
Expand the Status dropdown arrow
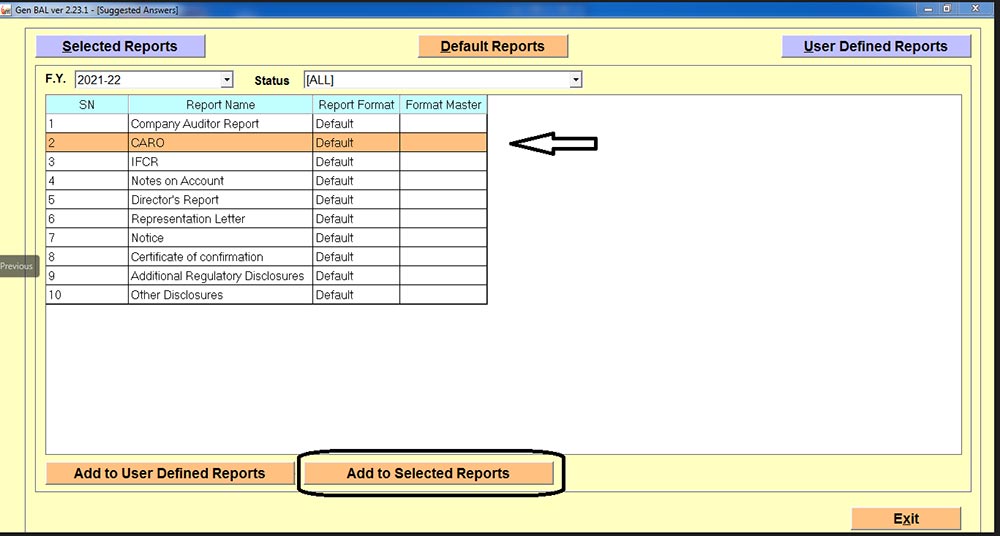(575, 80)
